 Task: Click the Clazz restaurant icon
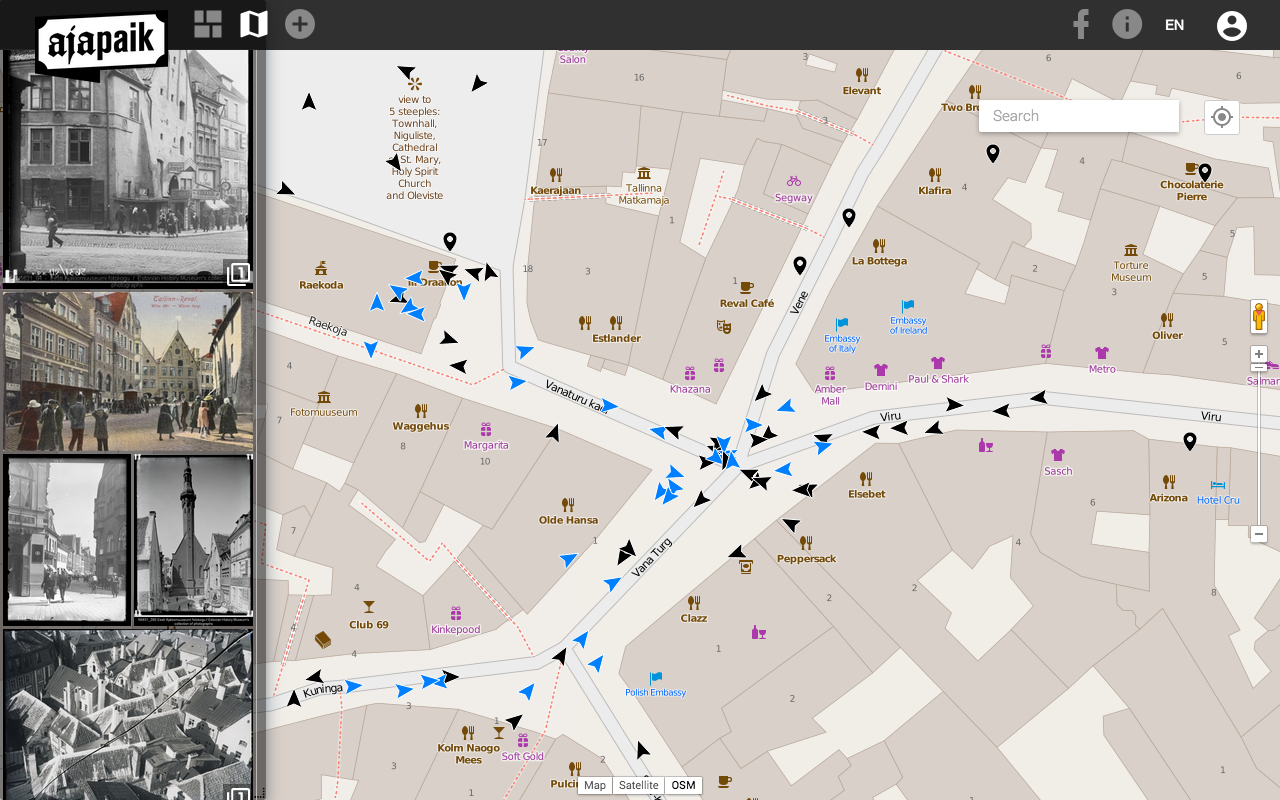[694, 602]
